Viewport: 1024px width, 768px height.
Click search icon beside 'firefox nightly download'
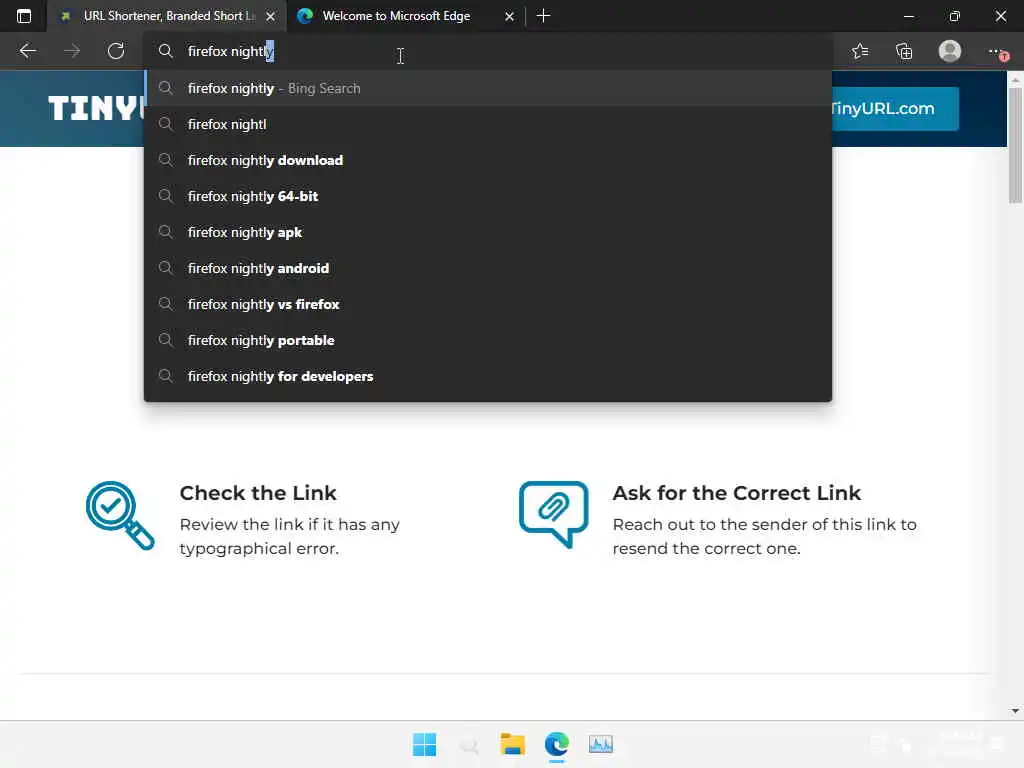(x=166, y=160)
